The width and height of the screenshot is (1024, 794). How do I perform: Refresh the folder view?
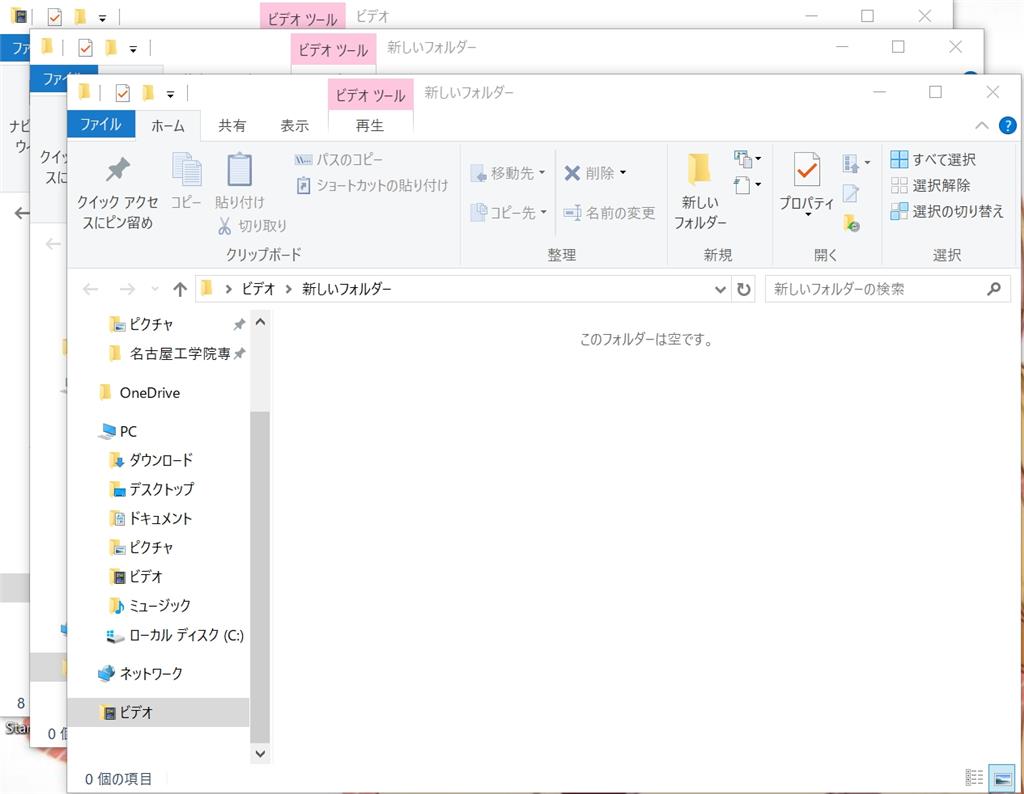tap(744, 289)
